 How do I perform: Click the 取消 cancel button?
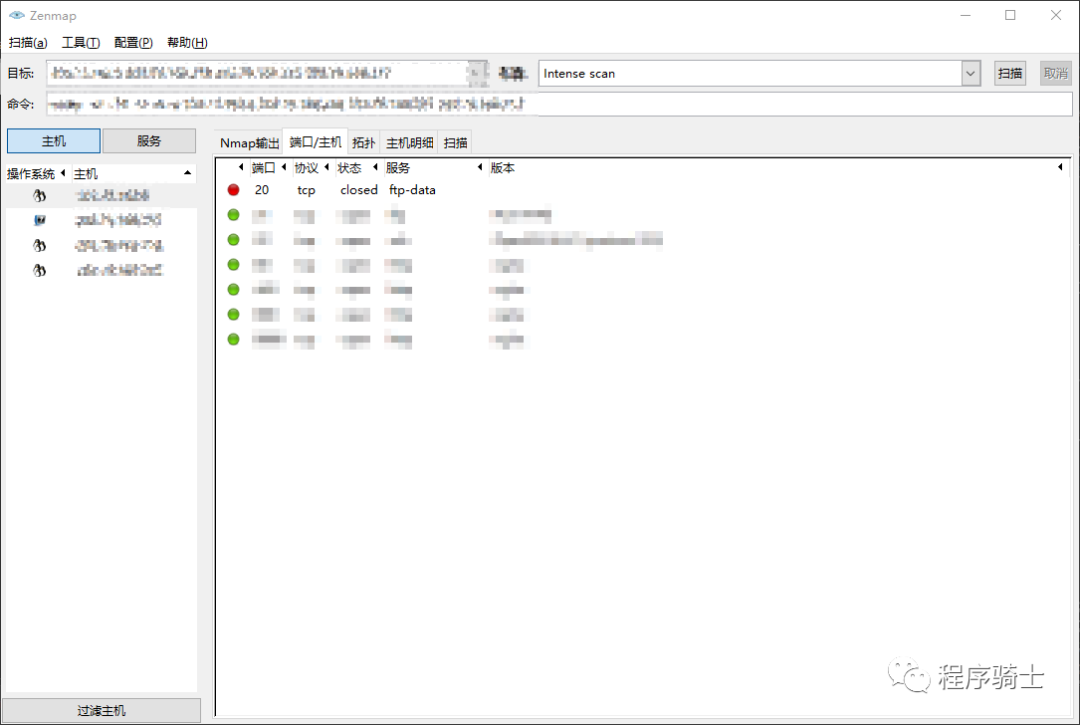[x=1055, y=73]
